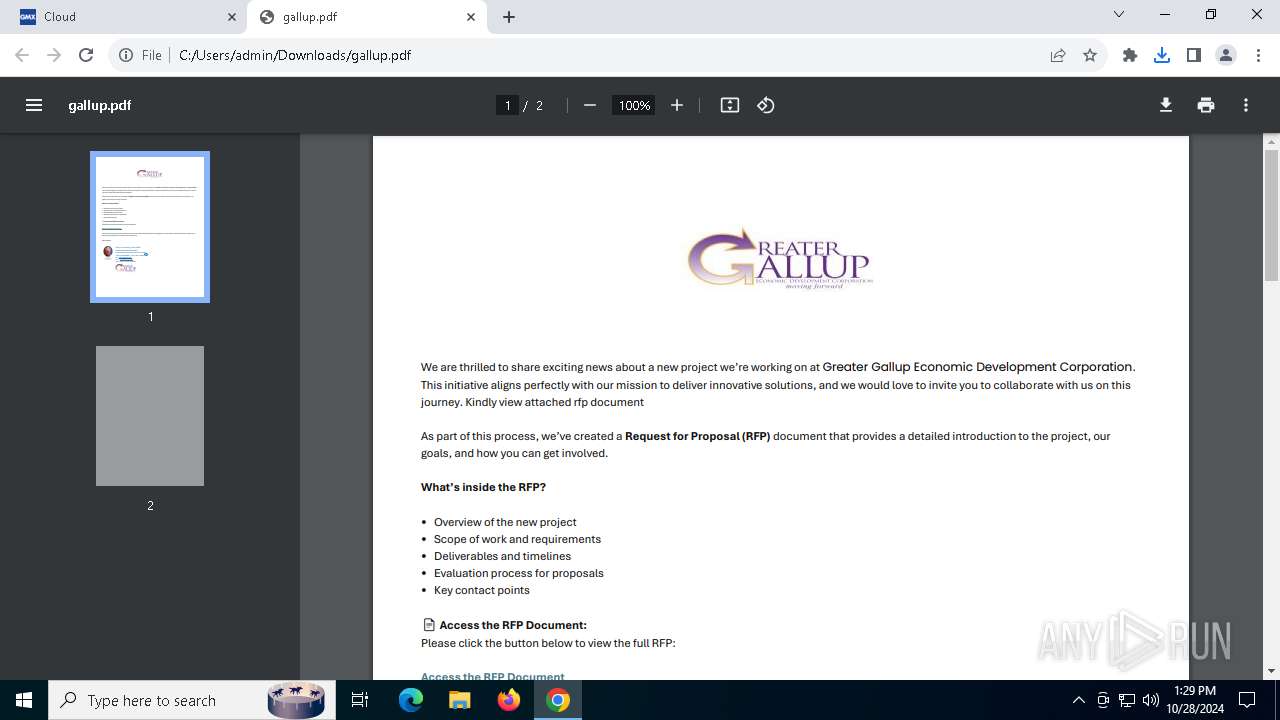
Task: Click 'Evaluation process for proposals' bullet
Action: [x=518, y=573]
